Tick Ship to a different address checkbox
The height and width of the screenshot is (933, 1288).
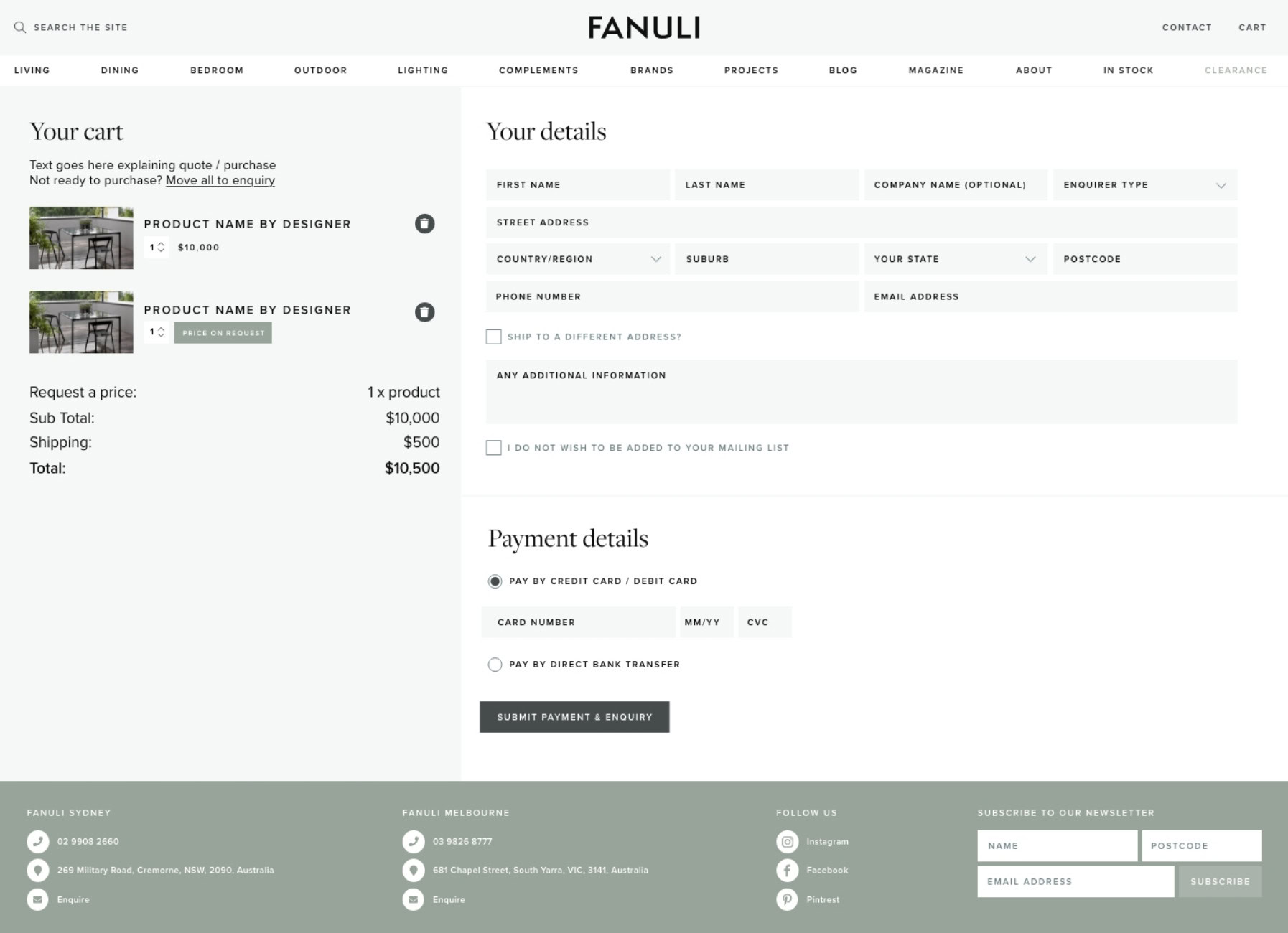pyautogui.click(x=493, y=337)
